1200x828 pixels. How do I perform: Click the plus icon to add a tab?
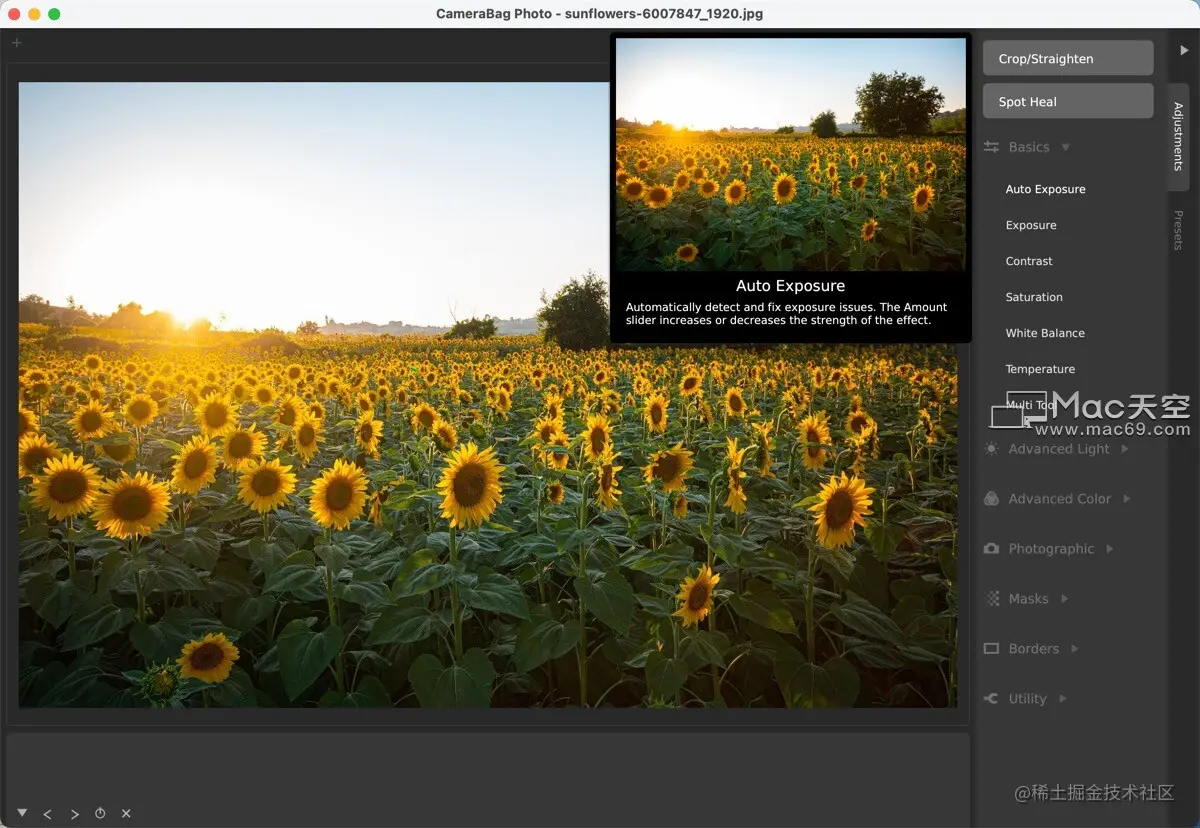coord(16,43)
